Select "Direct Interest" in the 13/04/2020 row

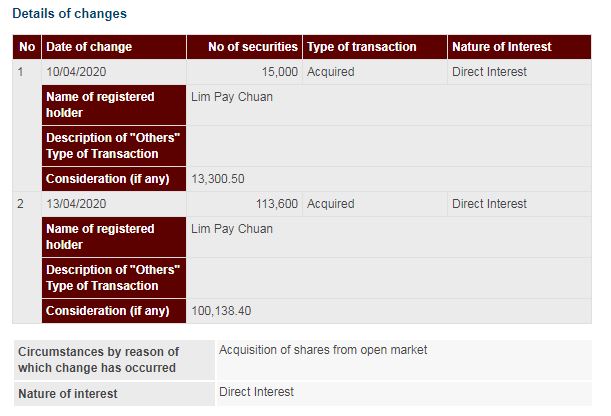click(489, 204)
